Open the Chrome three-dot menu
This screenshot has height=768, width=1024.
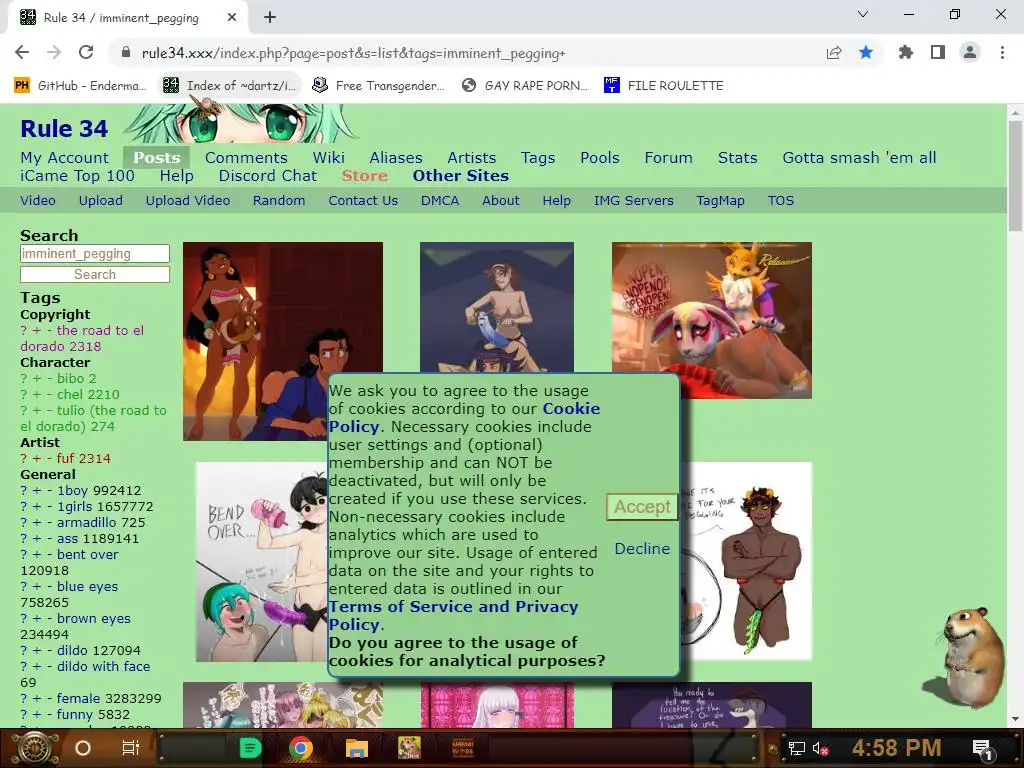click(x=1002, y=53)
